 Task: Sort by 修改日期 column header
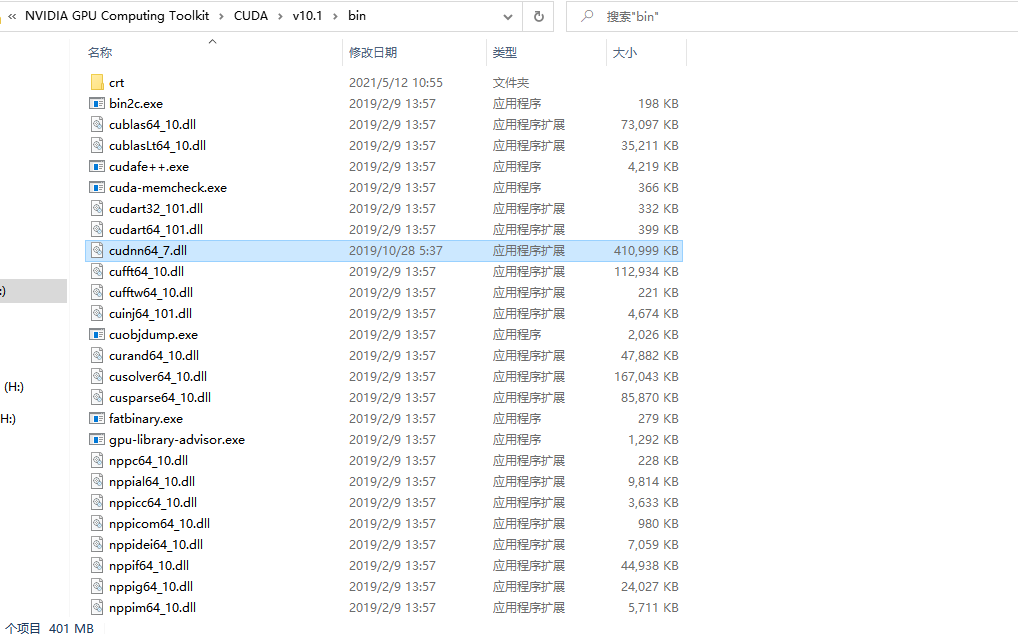tap(373, 53)
